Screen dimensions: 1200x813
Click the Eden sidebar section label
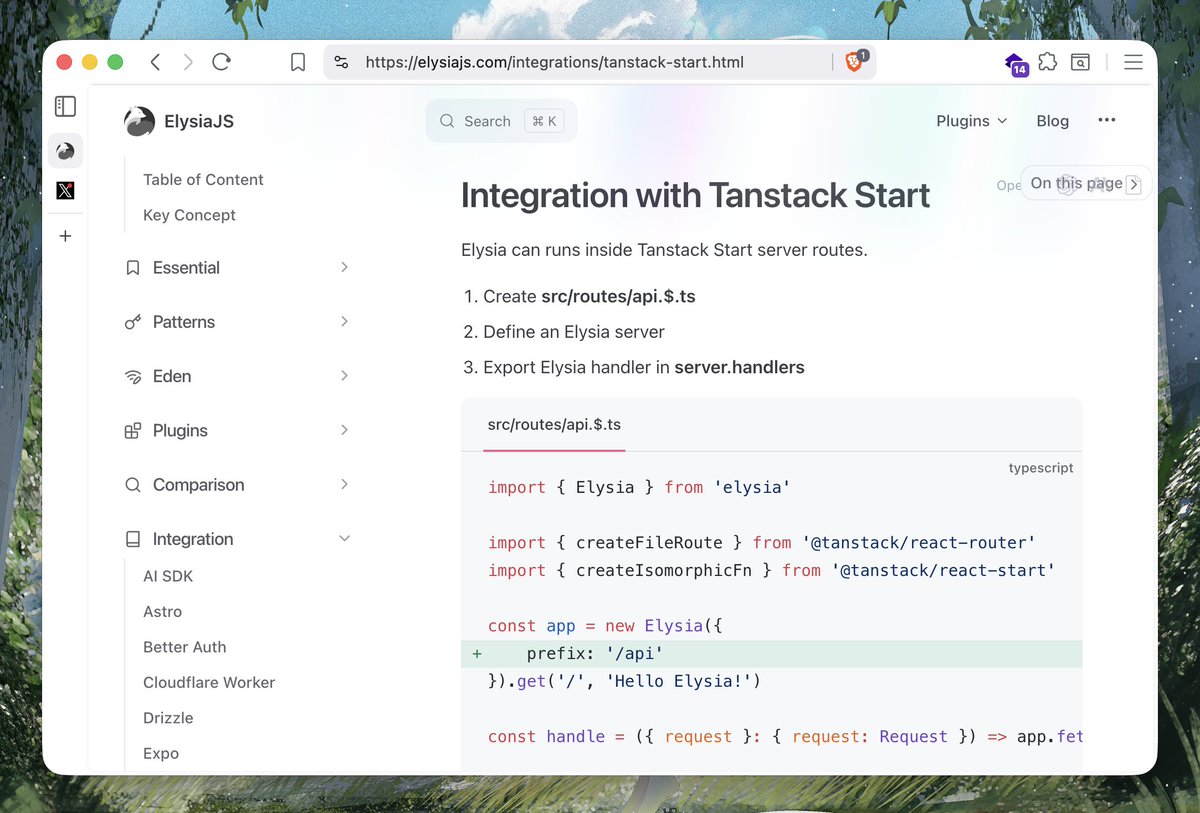[x=172, y=376]
